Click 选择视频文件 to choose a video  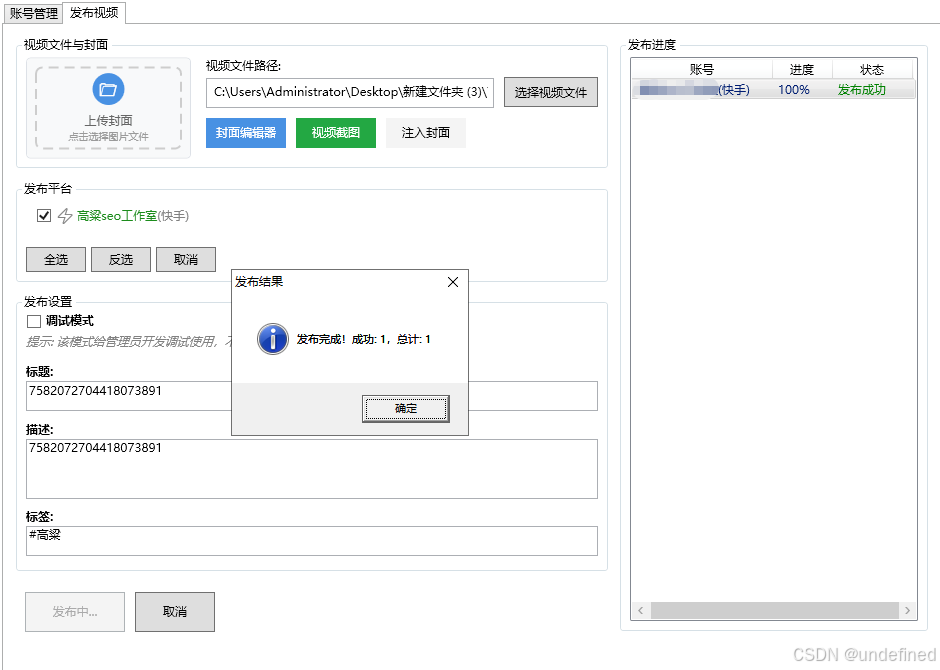(x=549, y=91)
